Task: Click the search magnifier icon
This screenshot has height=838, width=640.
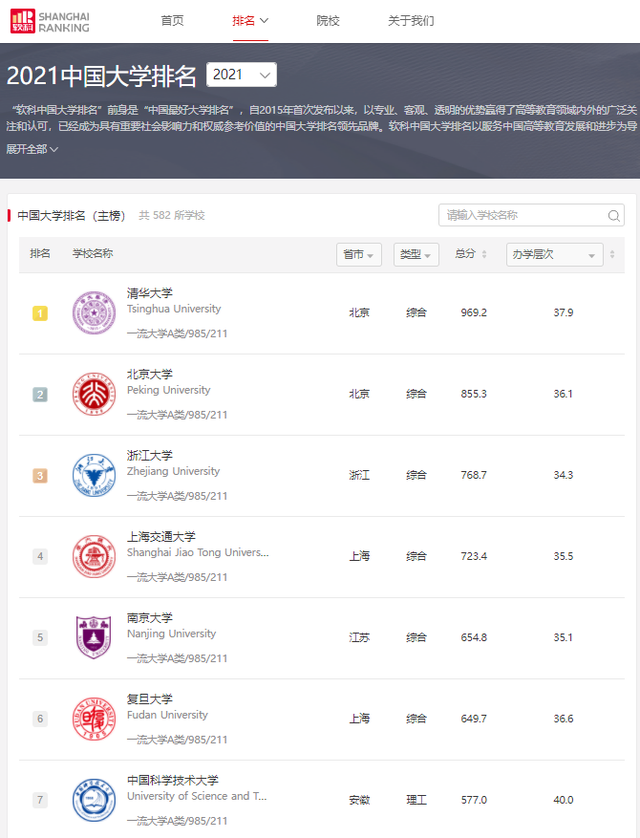Action: click(x=613, y=215)
